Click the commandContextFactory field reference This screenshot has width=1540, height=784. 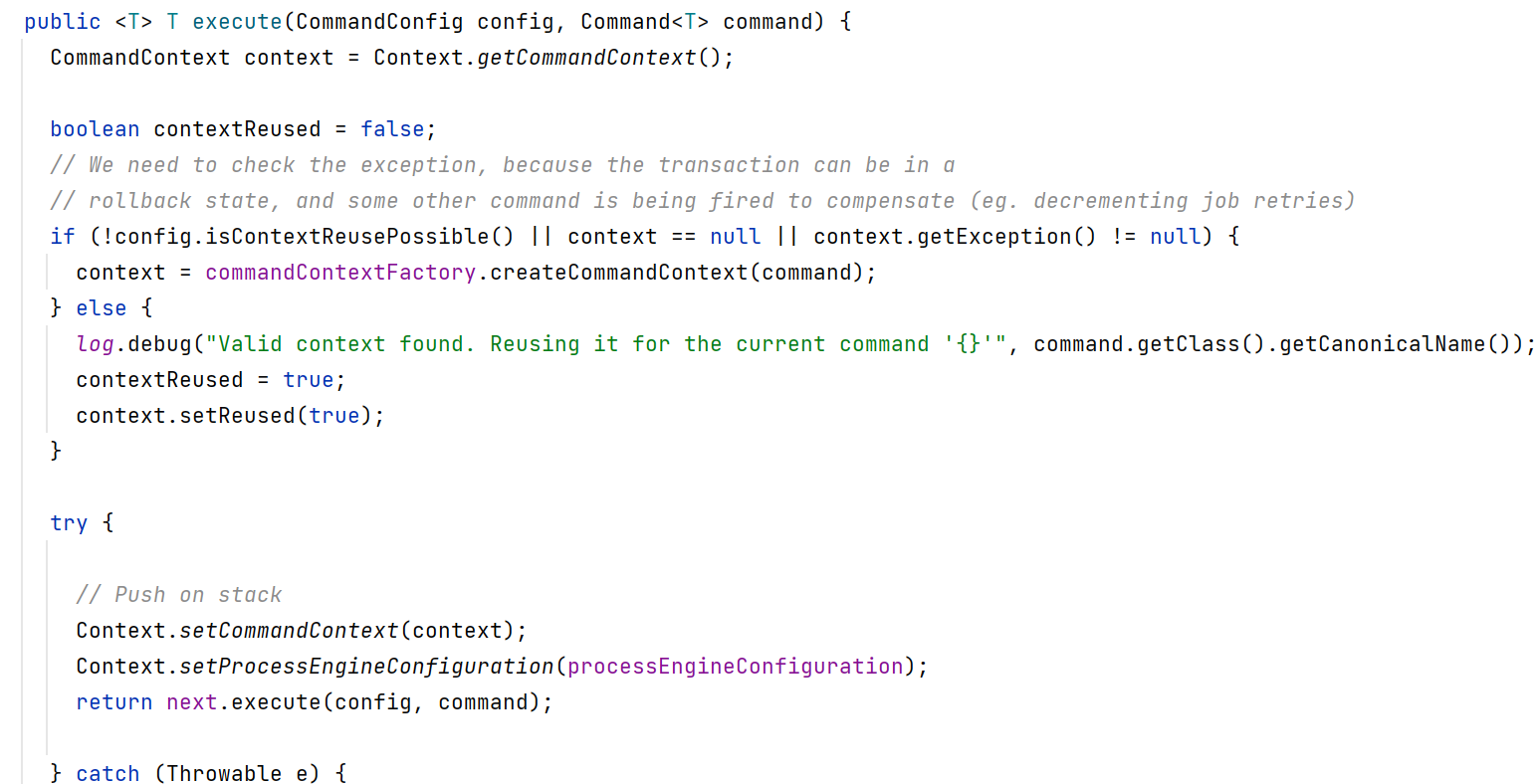point(340,273)
